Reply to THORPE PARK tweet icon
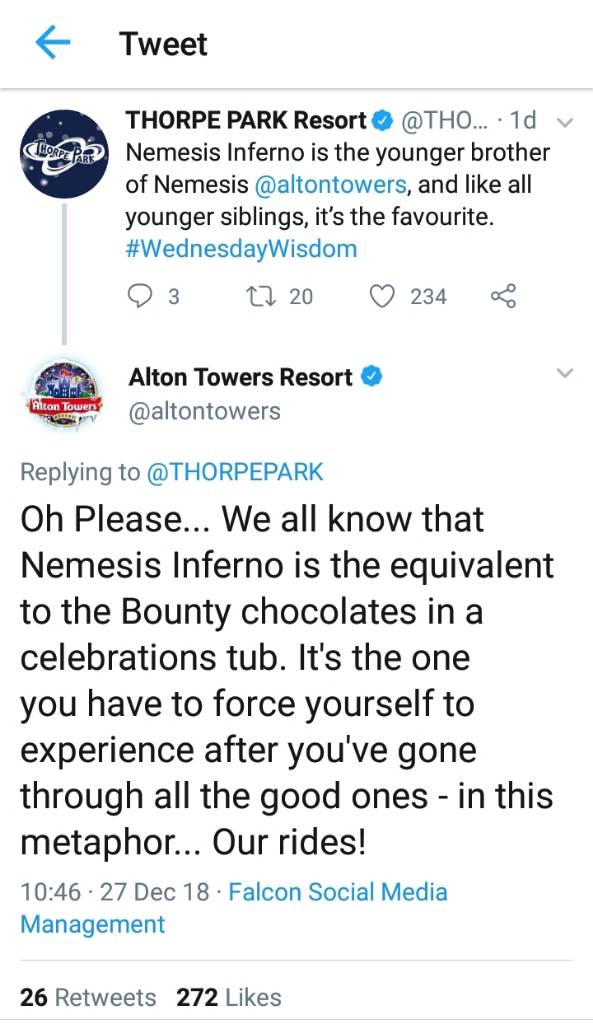 pos(138,296)
